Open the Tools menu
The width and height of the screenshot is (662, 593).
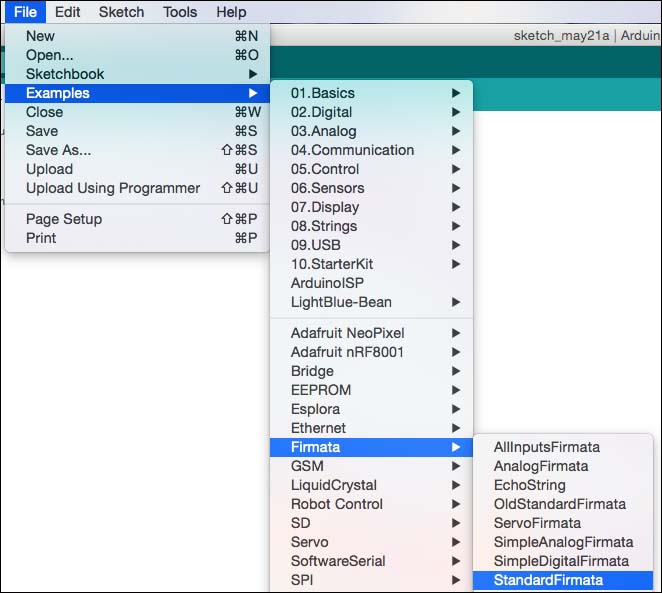pyautogui.click(x=180, y=12)
